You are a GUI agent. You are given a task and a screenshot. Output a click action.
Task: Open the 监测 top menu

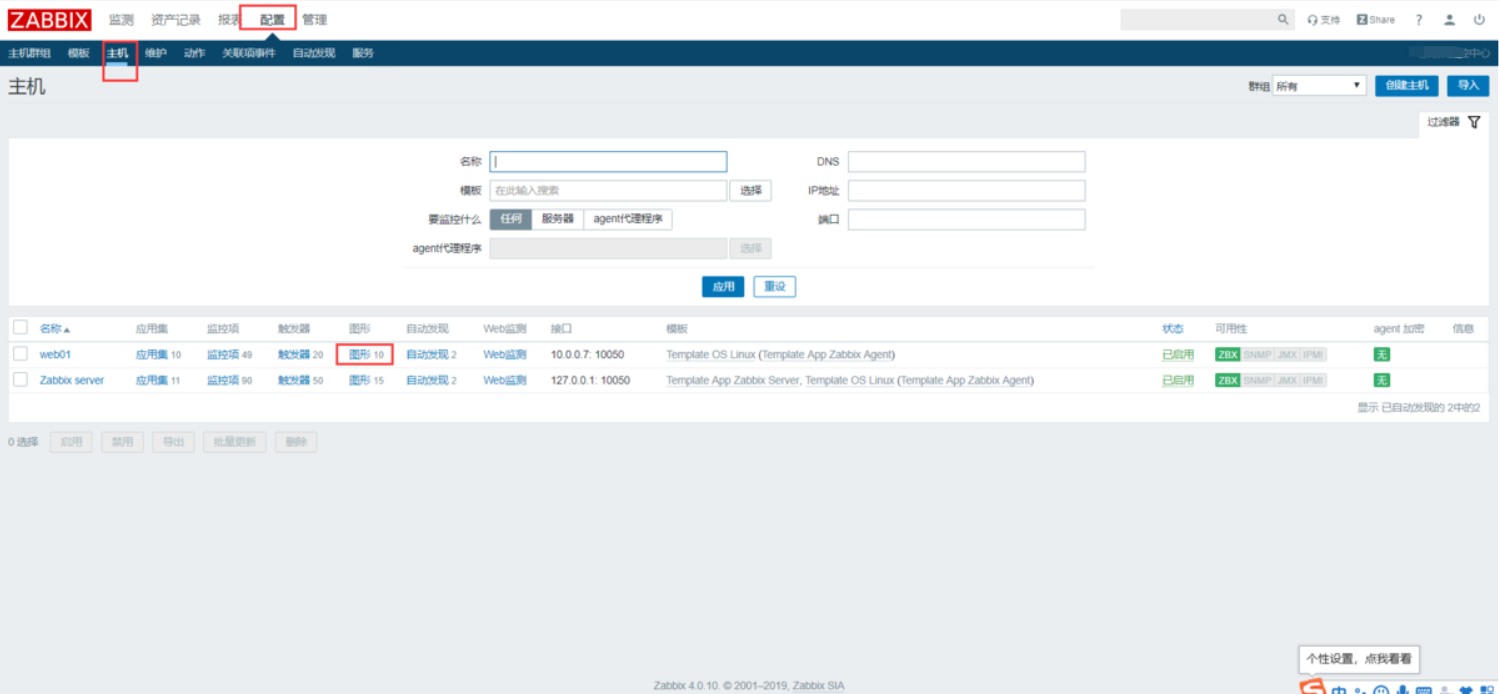tap(121, 20)
